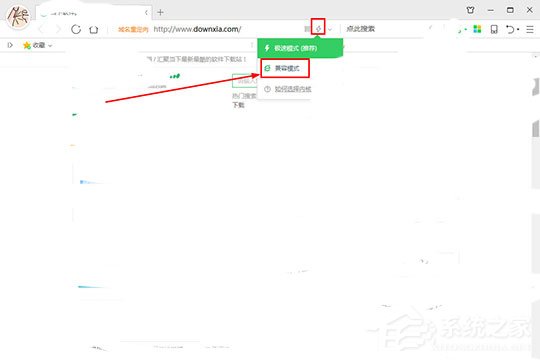
Task: Click the vertical scrollbar up arrow
Action: point(536,56)
